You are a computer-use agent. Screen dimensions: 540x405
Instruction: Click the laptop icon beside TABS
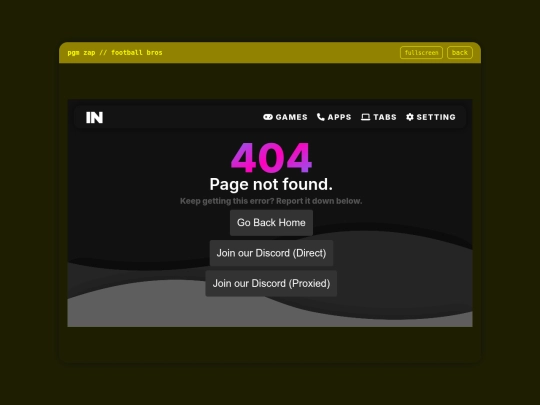coord(365,117)
